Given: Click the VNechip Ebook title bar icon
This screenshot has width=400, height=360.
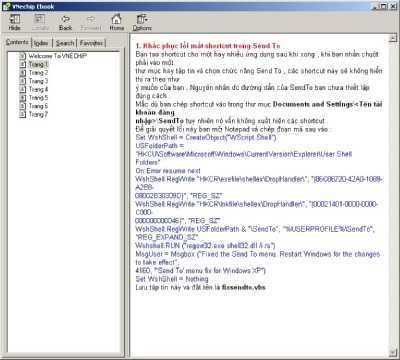Looking at the screenshot, I should coord(6,6).
